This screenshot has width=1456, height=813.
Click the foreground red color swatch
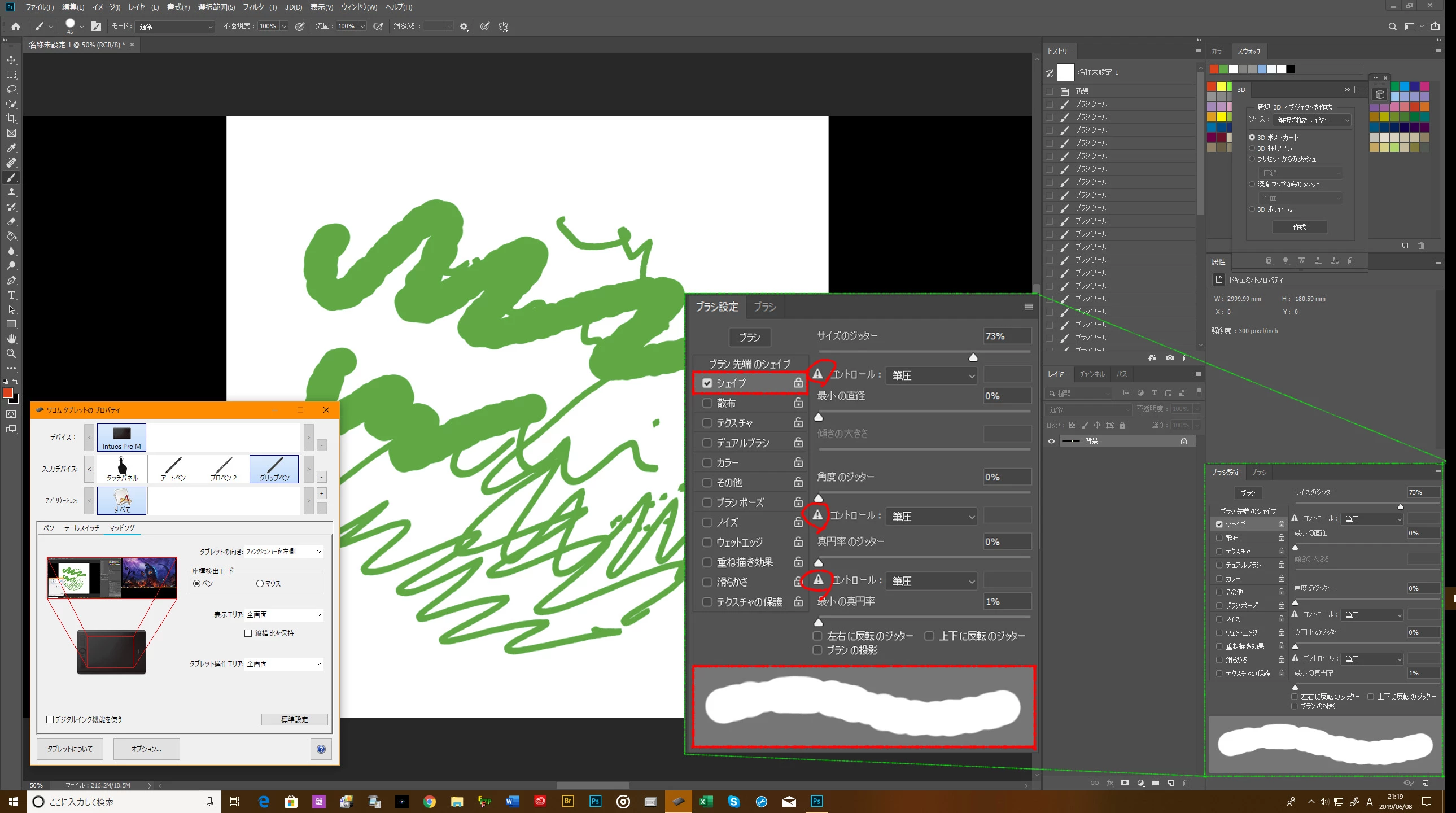[x=7, y=393]
